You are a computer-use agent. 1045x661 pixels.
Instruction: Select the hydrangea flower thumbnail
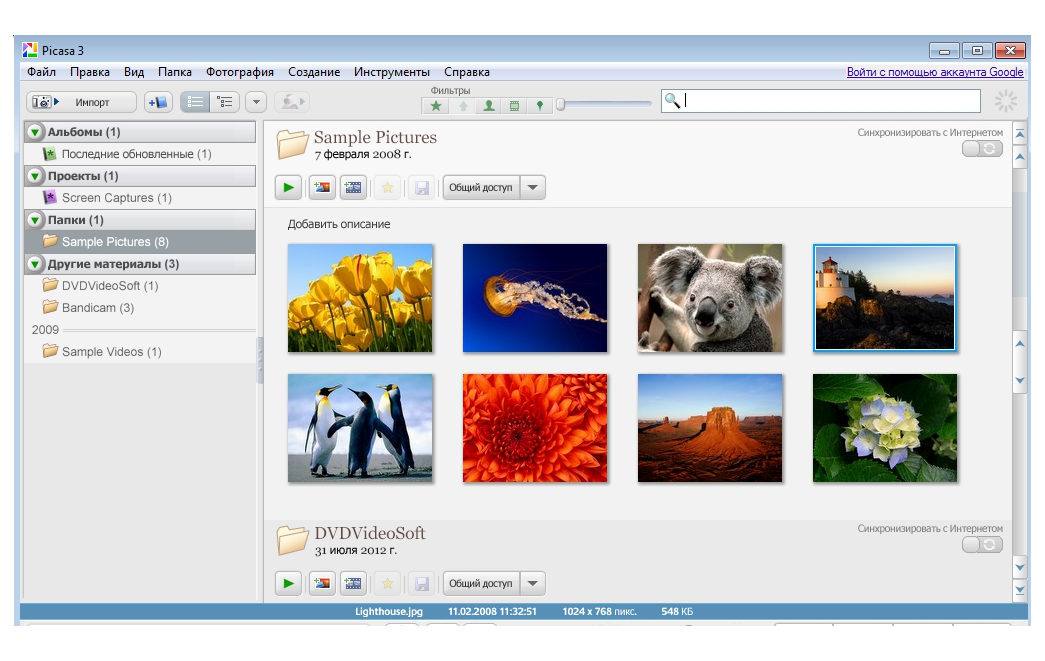885,428
